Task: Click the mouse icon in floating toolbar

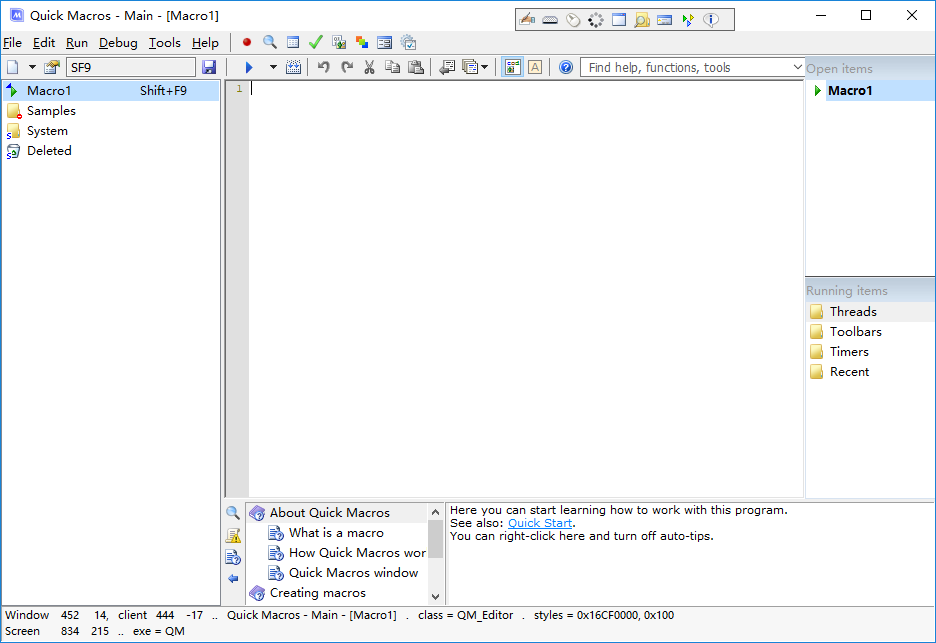Action: tap(573, 19)
